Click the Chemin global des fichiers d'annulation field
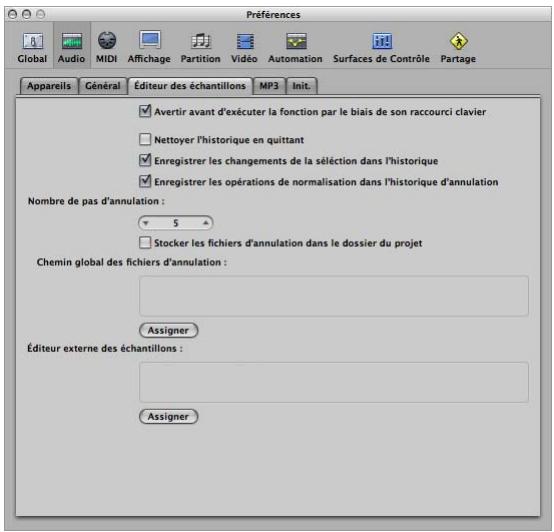 (334, 296)
